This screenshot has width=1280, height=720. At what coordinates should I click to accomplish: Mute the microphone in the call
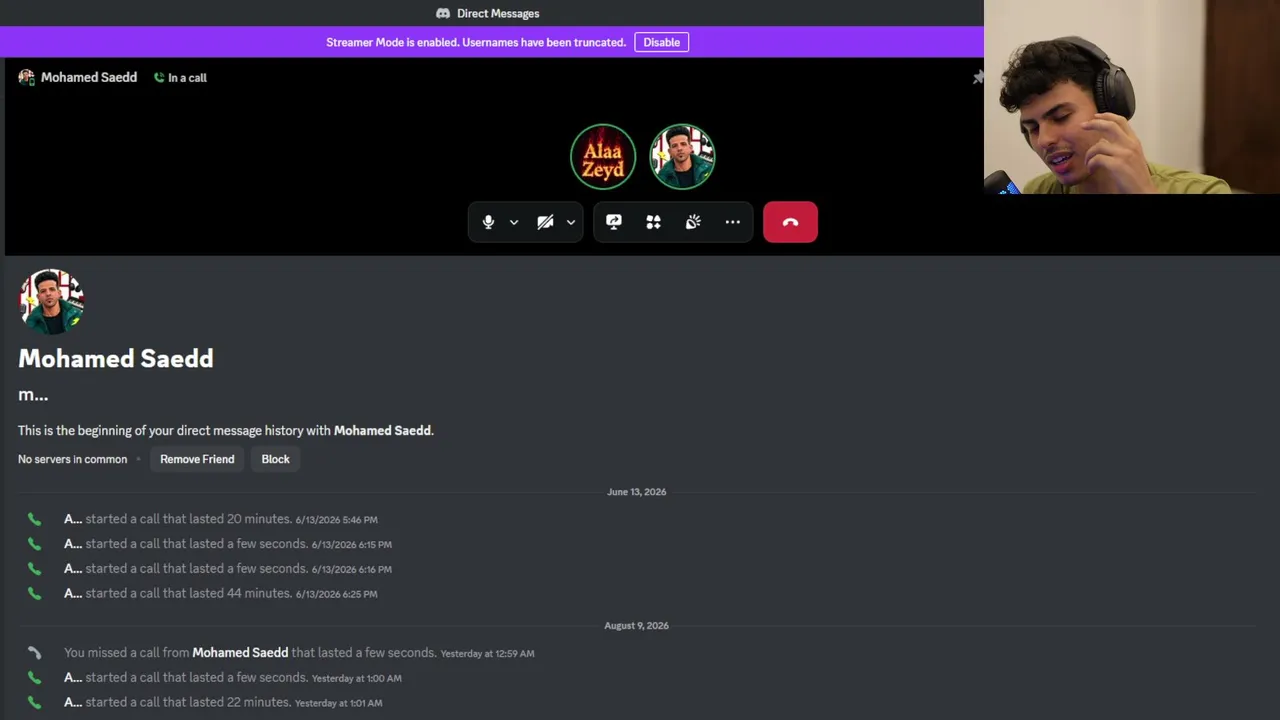tap(488, 222)
